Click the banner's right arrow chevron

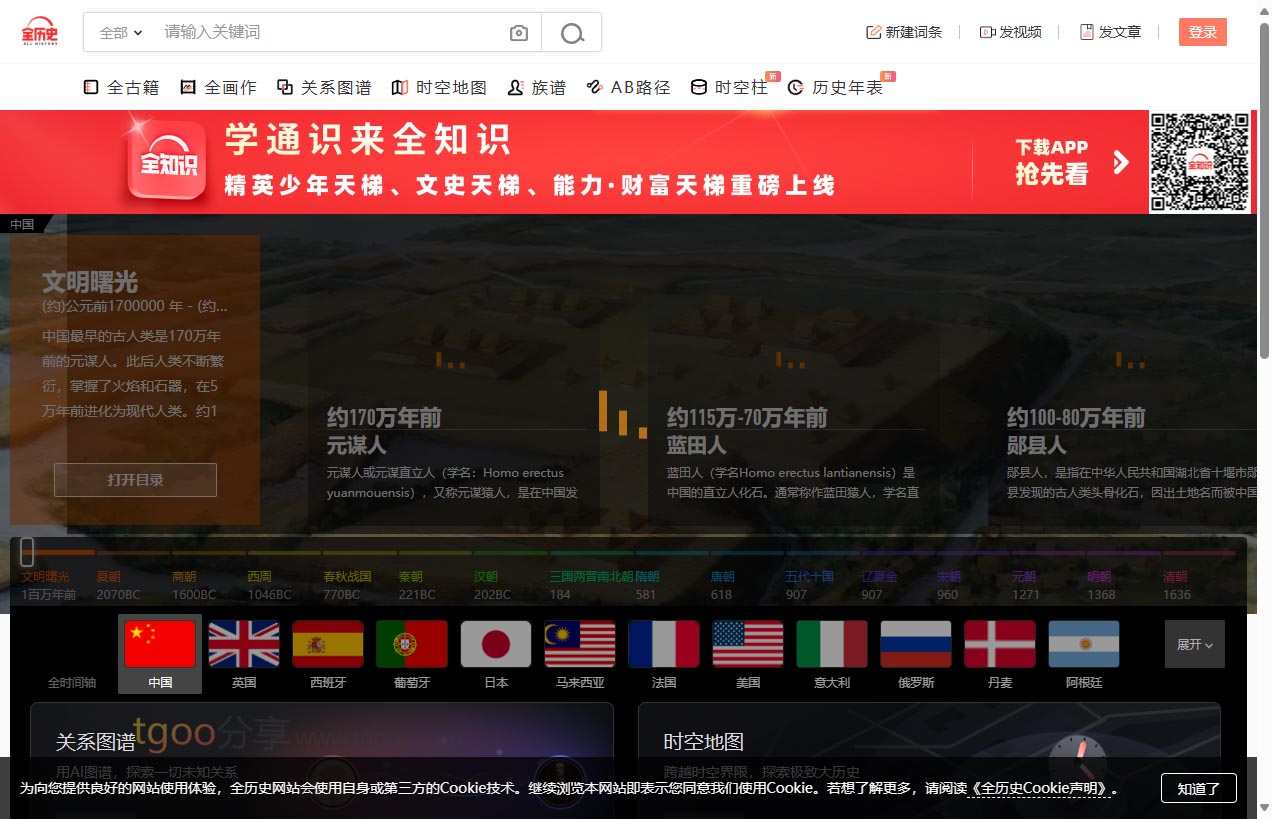[1121, 162]
